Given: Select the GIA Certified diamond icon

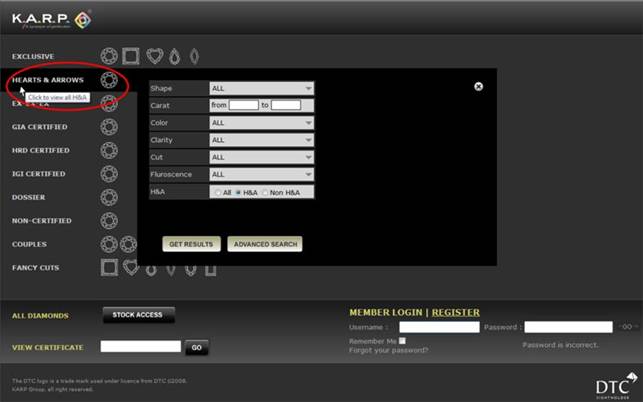Looking at the screenshot, I should (x=109, y=127).
